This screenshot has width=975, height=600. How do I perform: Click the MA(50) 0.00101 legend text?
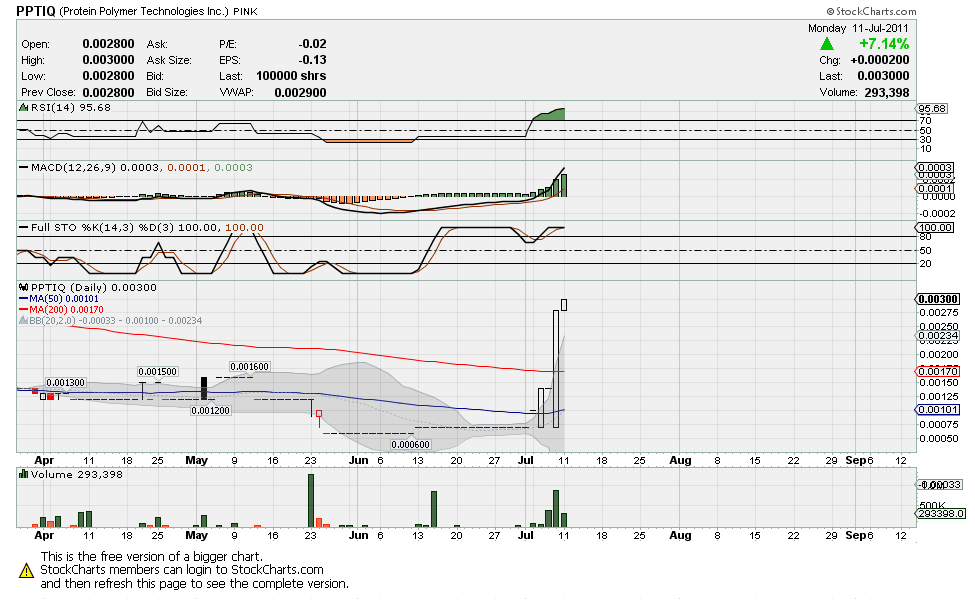[x=64, y=299]
